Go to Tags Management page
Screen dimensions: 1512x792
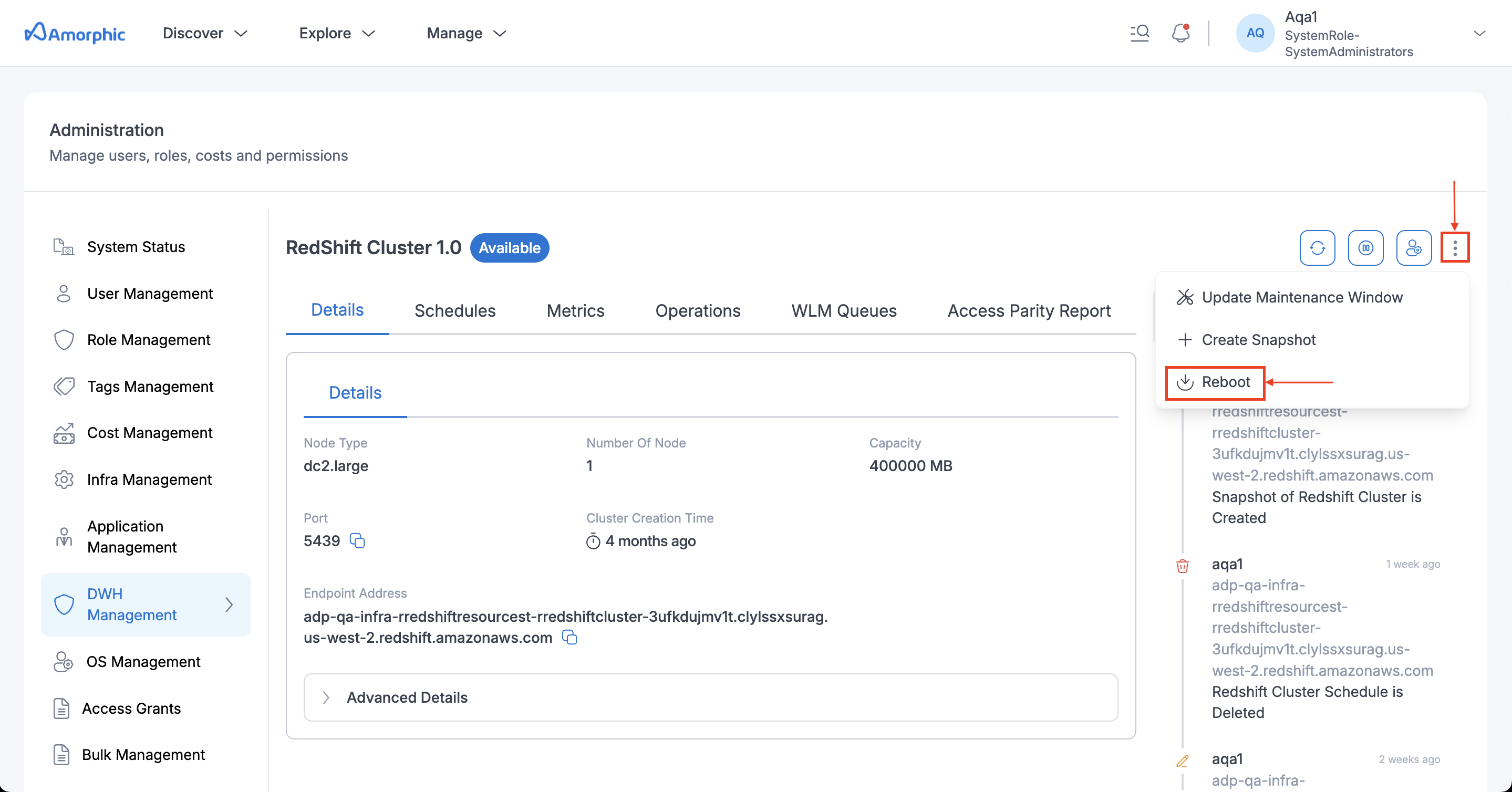pos(150,386)
